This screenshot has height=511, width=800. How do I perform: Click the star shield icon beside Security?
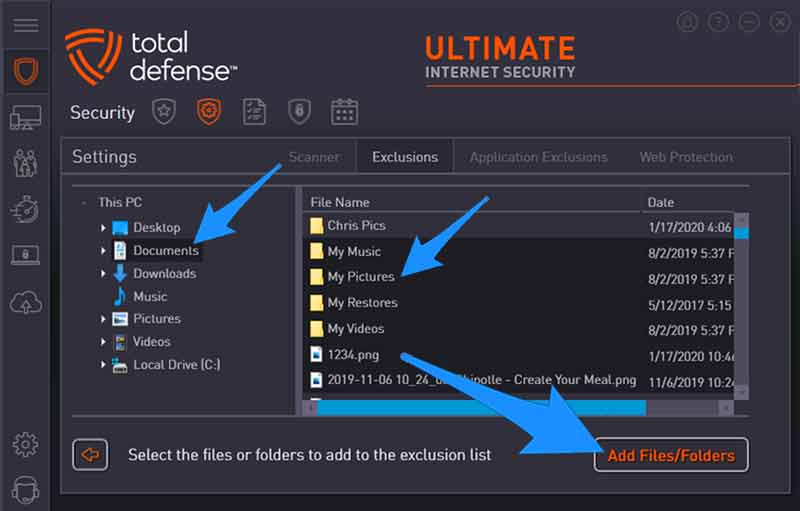pos(164,112)
